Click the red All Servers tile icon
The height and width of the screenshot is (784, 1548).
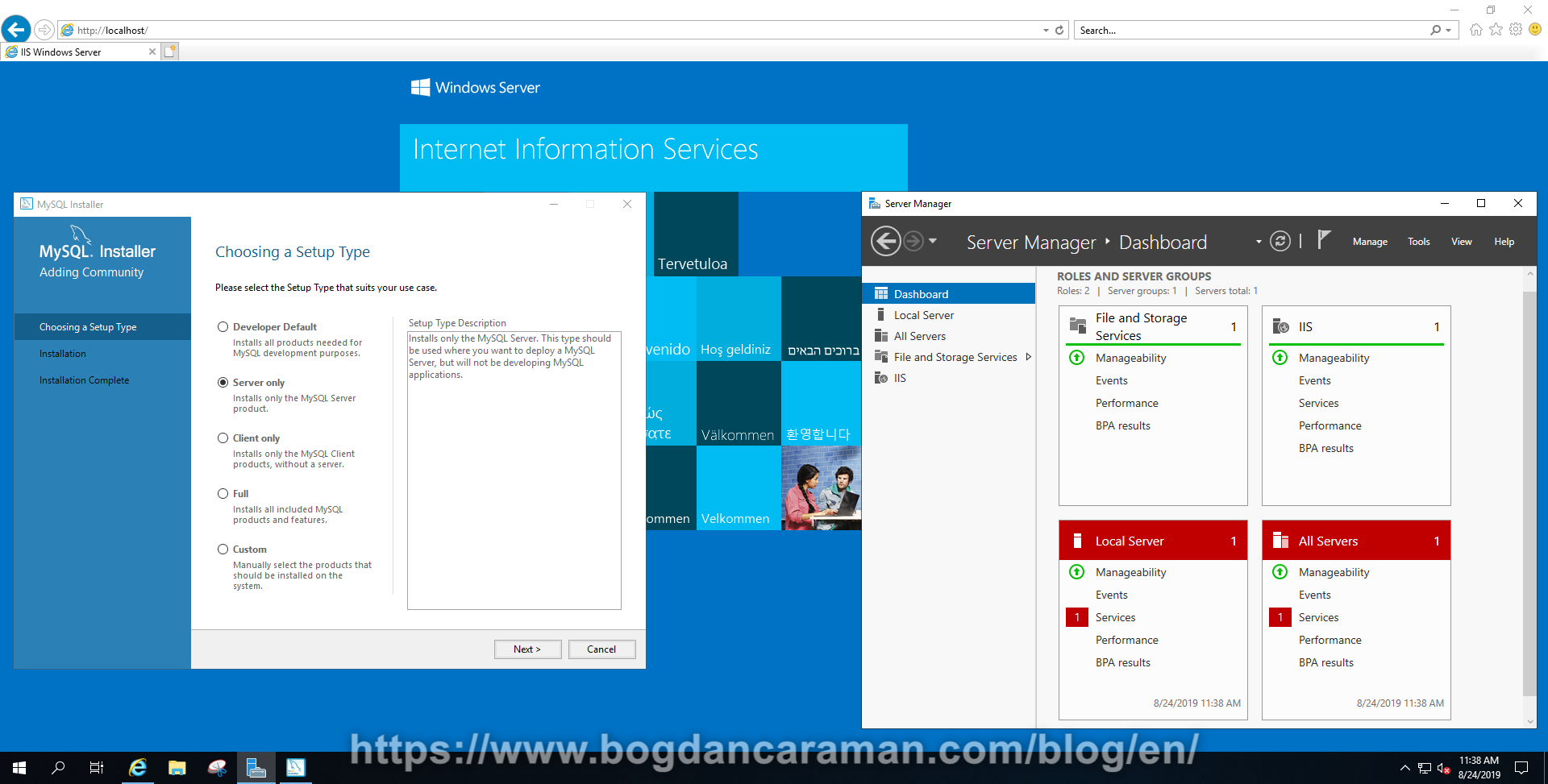point(1280,541)
